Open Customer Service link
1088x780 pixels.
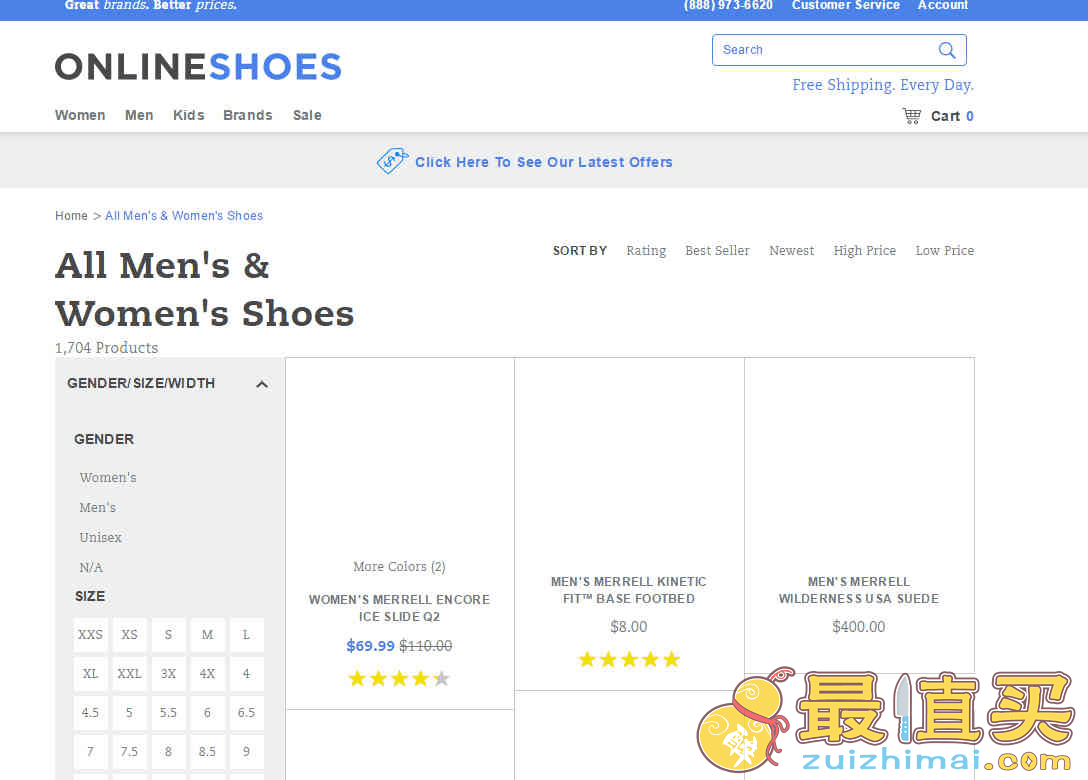[846, 6]
